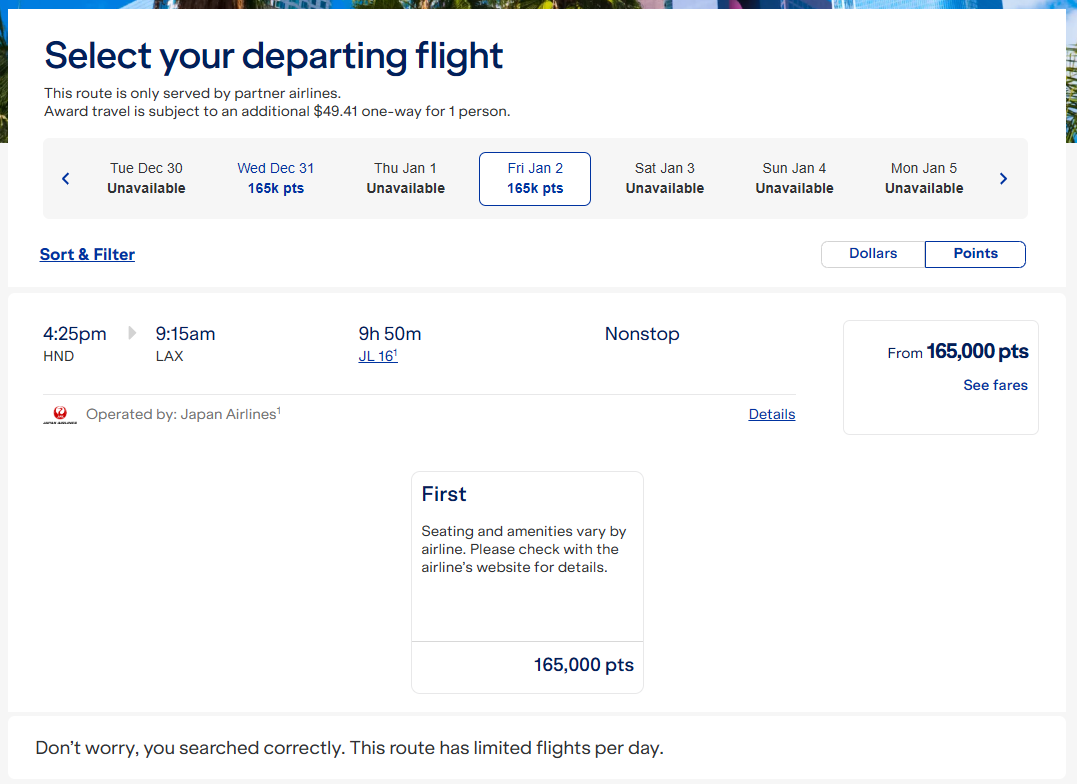Choose the Thu Jan 1 date
Viewport: 1077px width, 784px height.
[x=405, y=179]
